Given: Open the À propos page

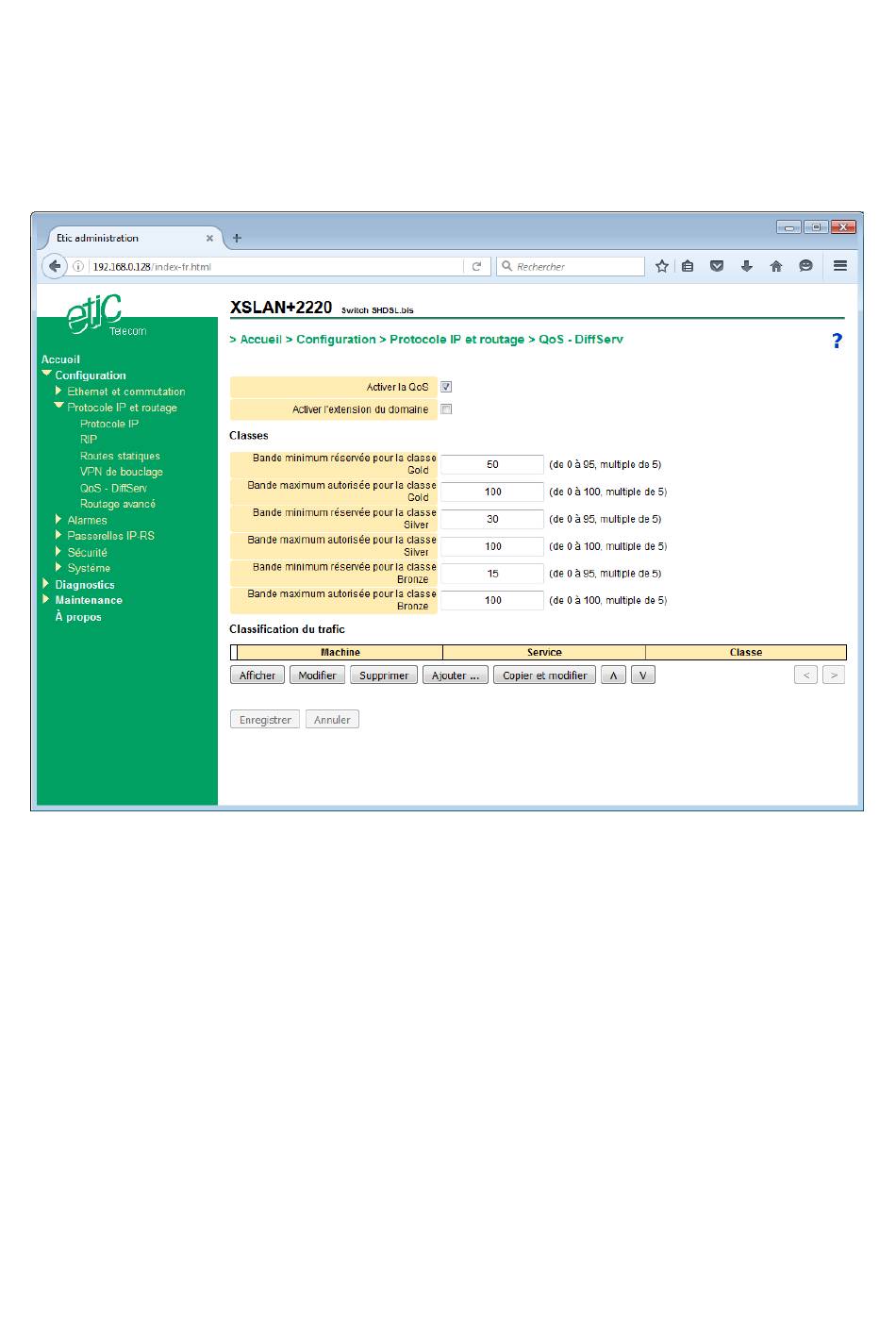Looking at the screenshot, I should [x=78, y=617].
